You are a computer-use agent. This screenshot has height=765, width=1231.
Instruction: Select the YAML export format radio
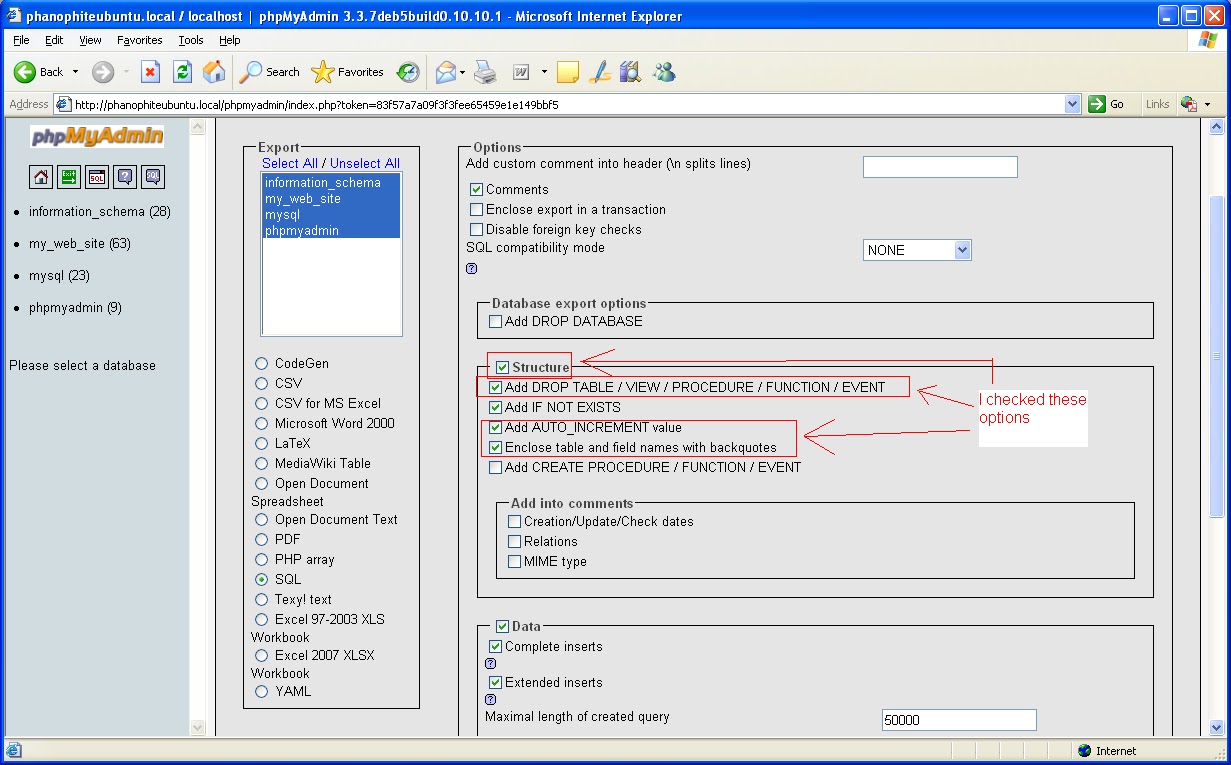click(x=262, y=691)
